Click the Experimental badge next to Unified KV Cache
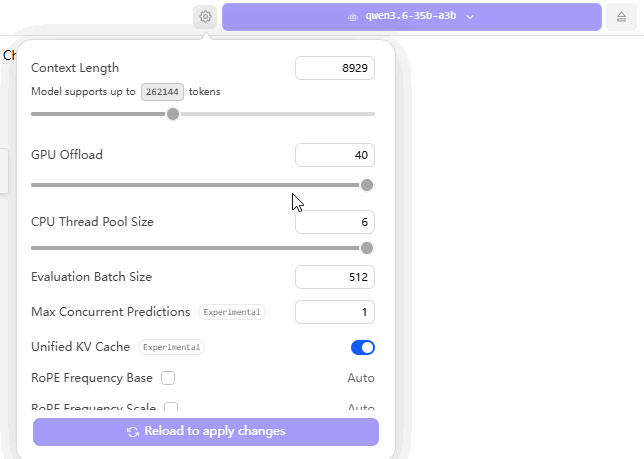The height and width of the screenshot is (459, 644). 172,347
